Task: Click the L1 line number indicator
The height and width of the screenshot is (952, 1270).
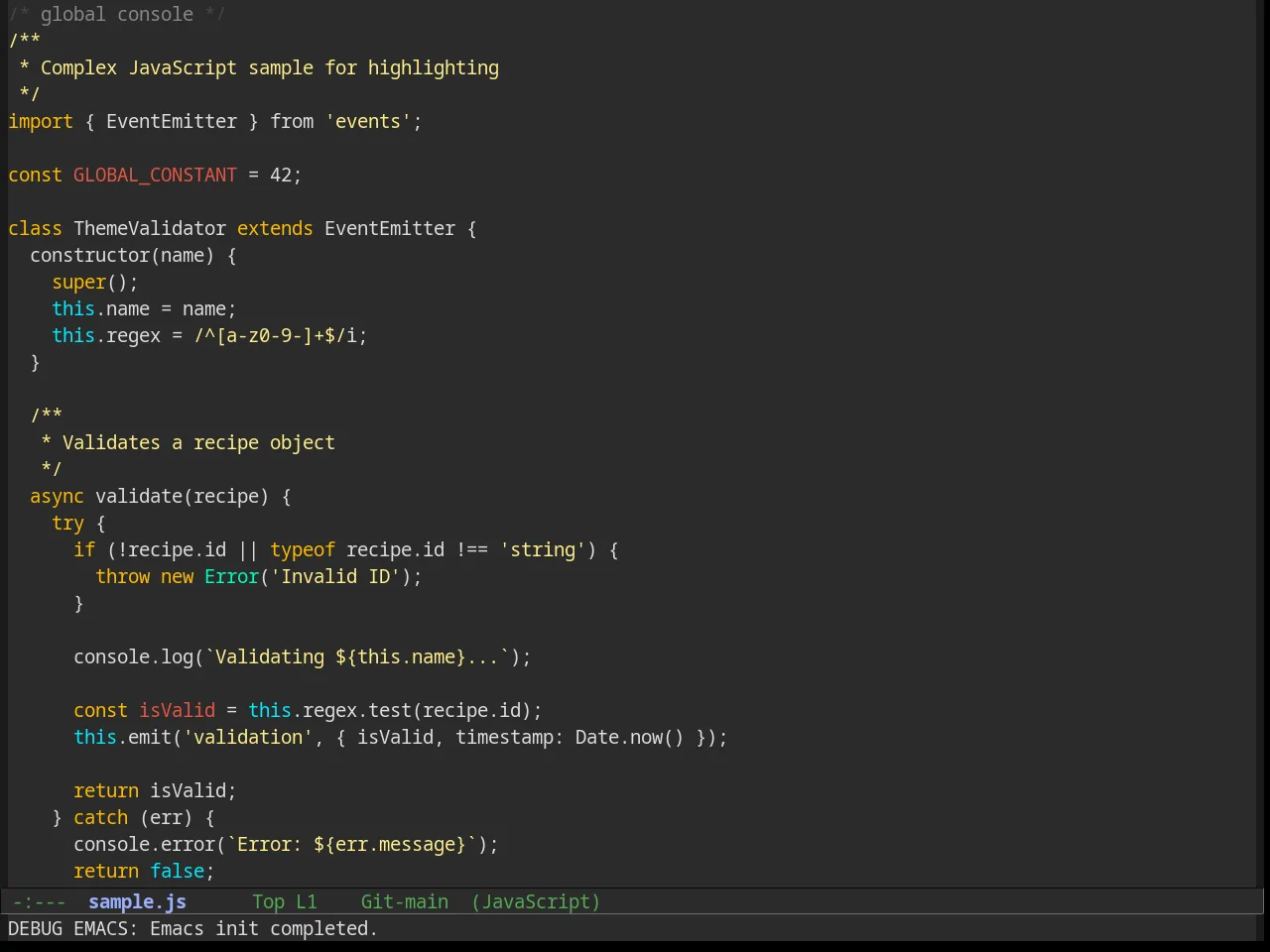Action: [307, 901]
